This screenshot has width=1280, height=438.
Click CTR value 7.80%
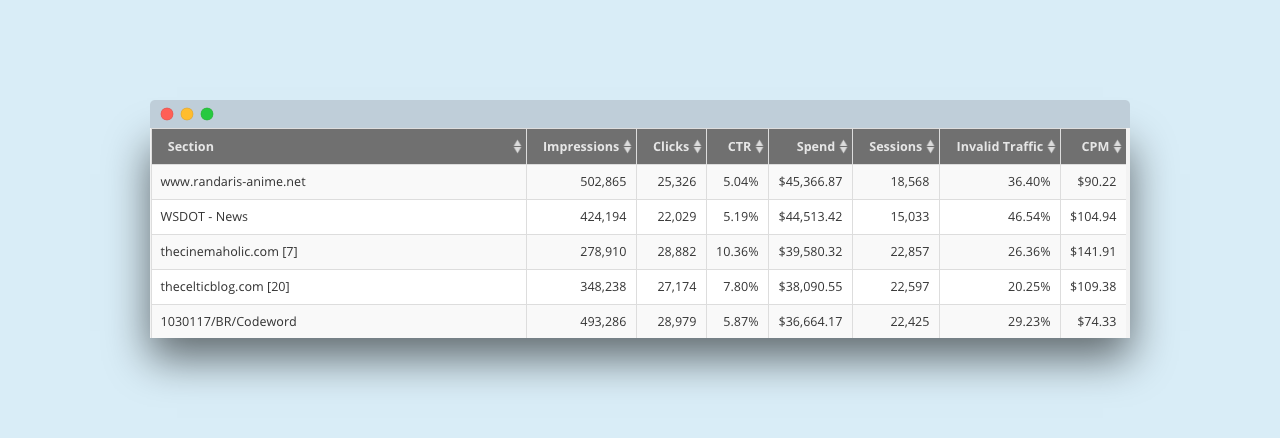[x=741, y=287]
